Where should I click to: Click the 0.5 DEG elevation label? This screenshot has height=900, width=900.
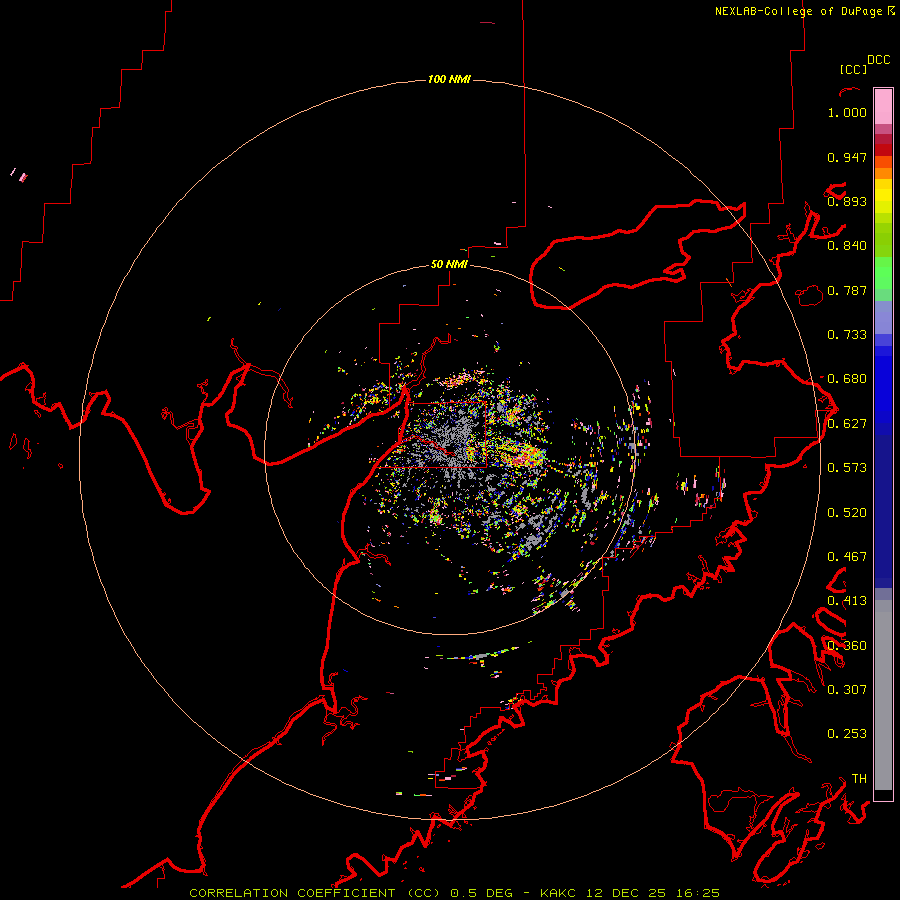point(481,893)
